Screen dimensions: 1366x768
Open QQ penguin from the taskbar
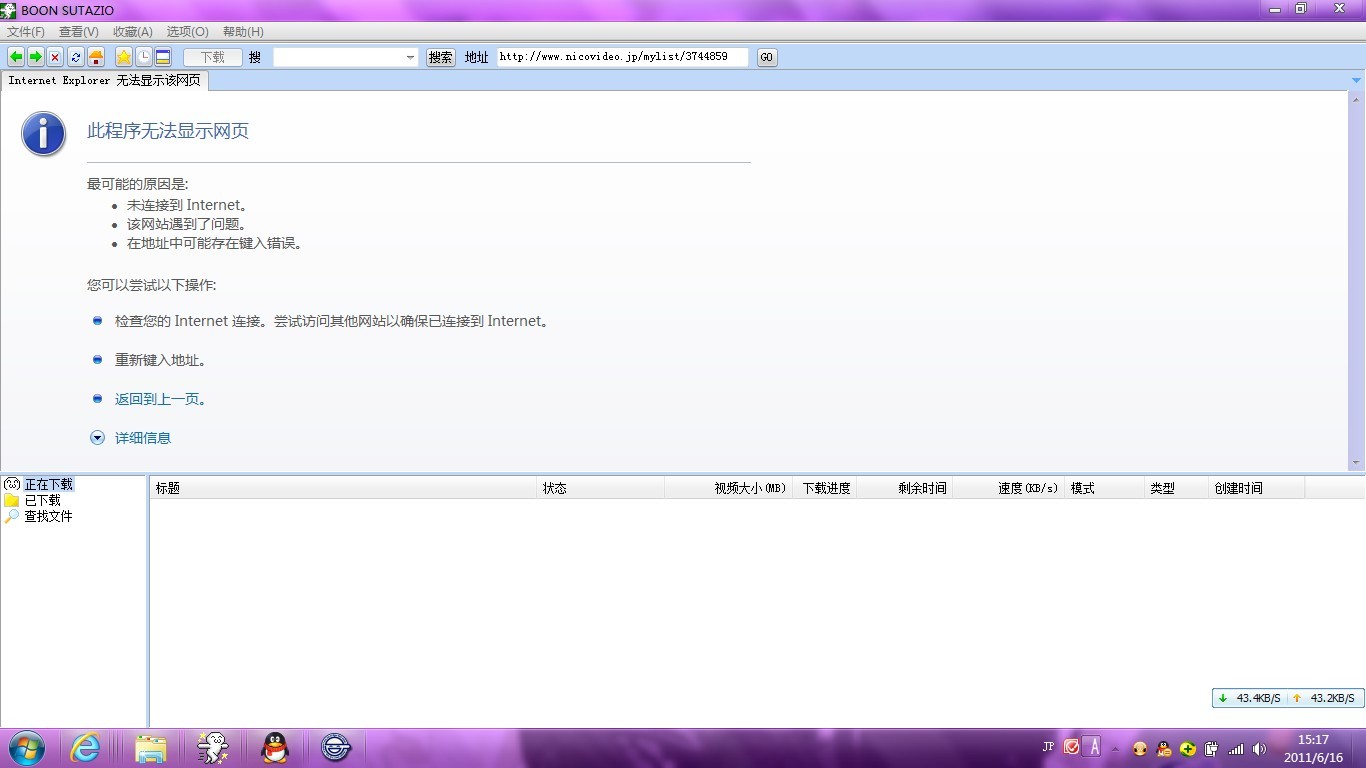274,747
